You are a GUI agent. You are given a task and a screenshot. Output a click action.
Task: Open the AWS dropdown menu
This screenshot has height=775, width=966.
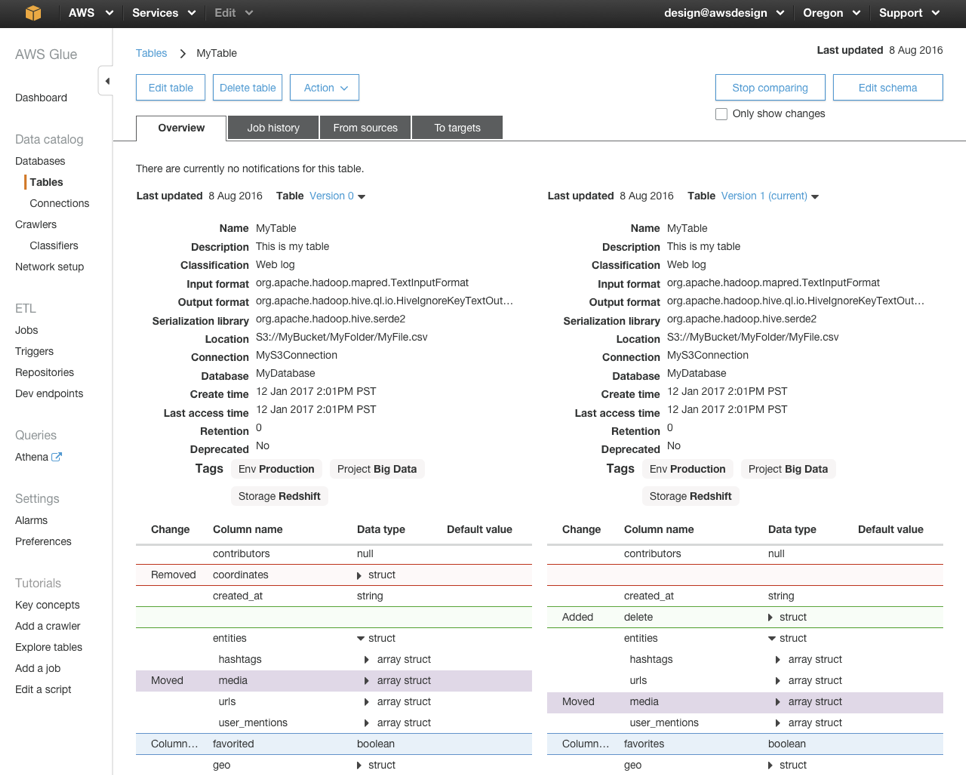click(91, 13)
